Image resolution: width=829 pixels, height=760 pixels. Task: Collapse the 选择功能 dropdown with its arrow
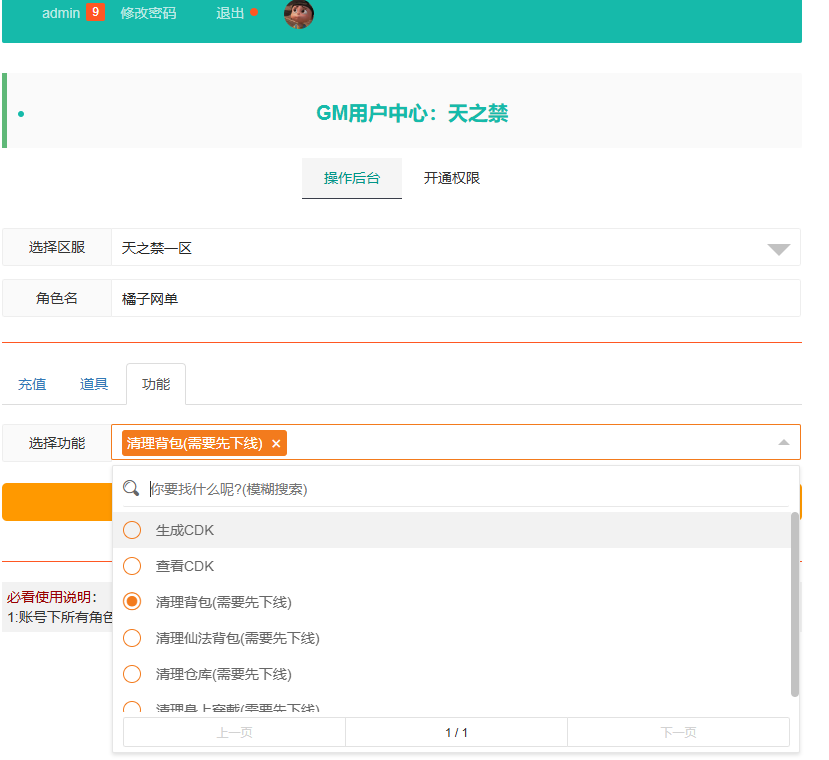point(783,441)
